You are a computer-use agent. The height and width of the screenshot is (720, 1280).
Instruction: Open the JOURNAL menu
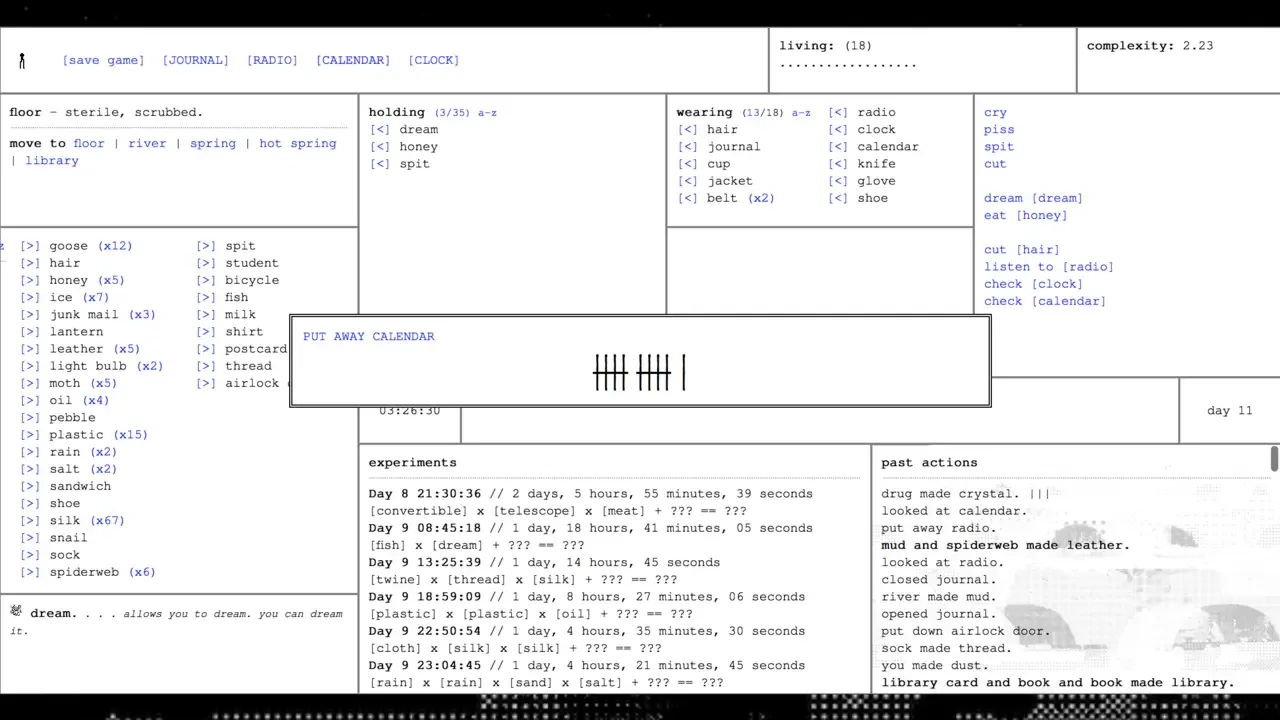click(196, 60)
